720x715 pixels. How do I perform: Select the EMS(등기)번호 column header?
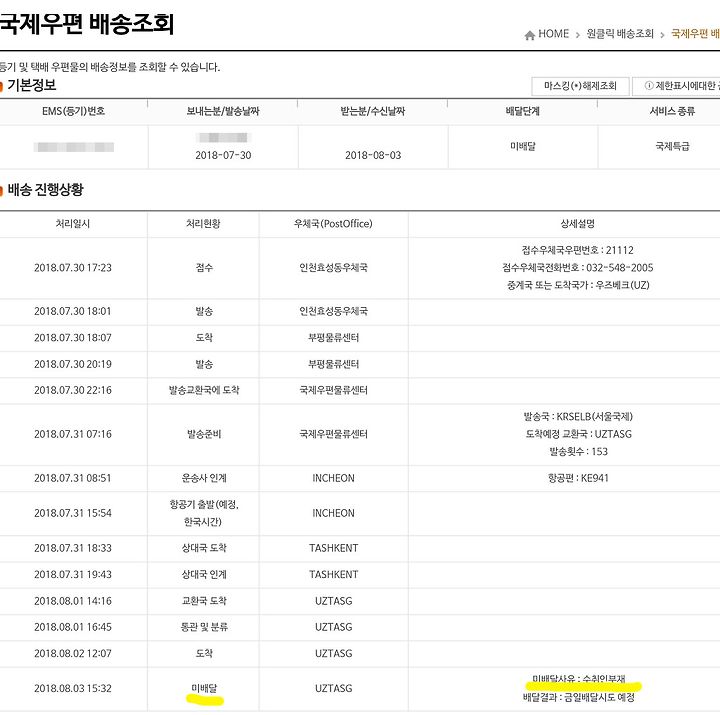click(73, 111)
